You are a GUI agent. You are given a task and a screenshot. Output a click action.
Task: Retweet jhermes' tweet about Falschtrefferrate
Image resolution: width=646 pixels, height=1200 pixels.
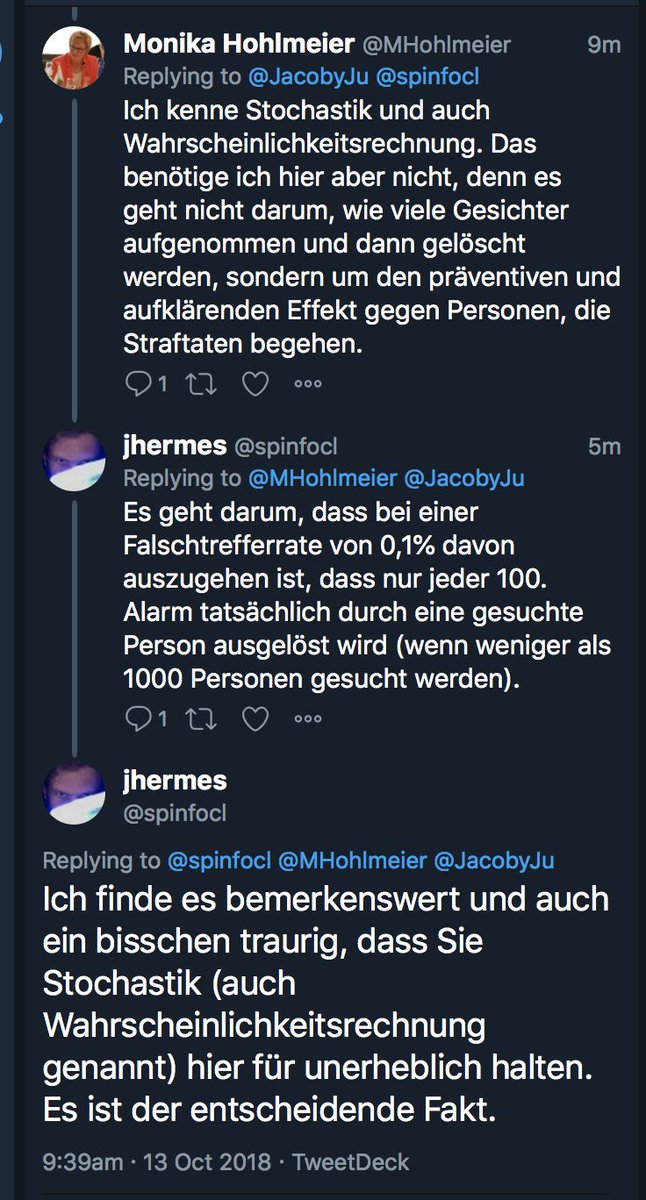199,718
